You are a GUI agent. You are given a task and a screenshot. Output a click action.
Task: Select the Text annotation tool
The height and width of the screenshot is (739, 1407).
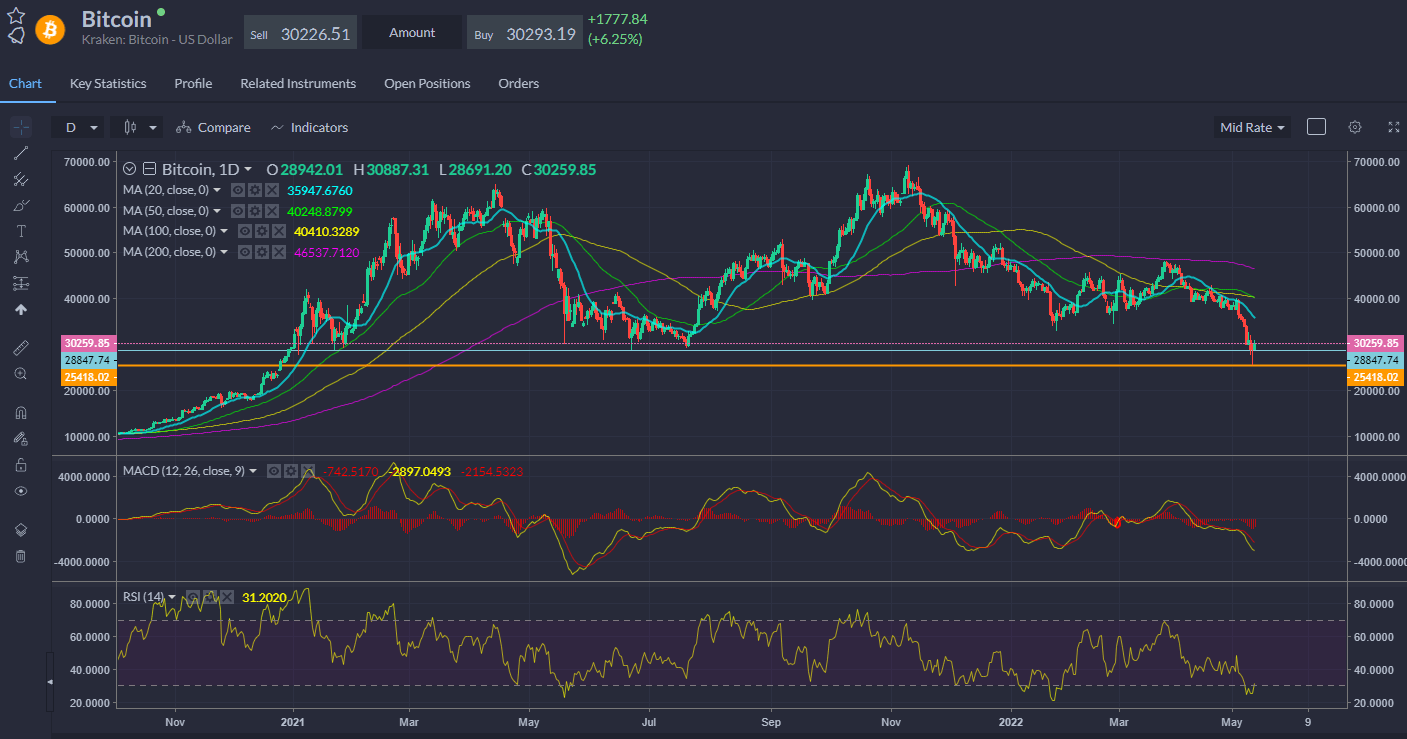(x=20, y=231)
